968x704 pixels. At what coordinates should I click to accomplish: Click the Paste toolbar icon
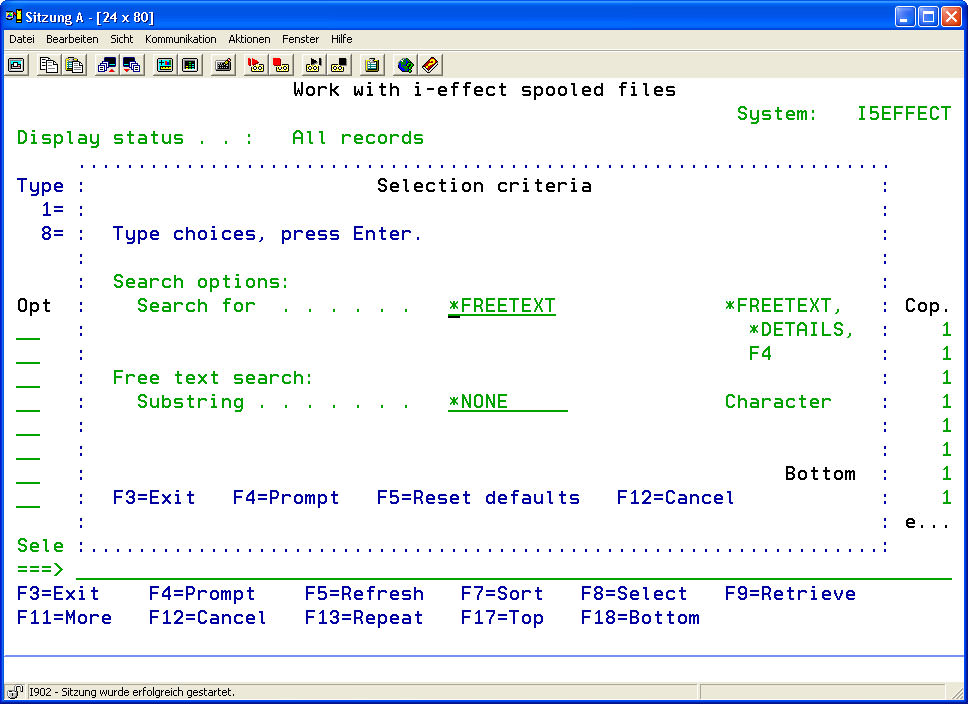click(74, 65)
